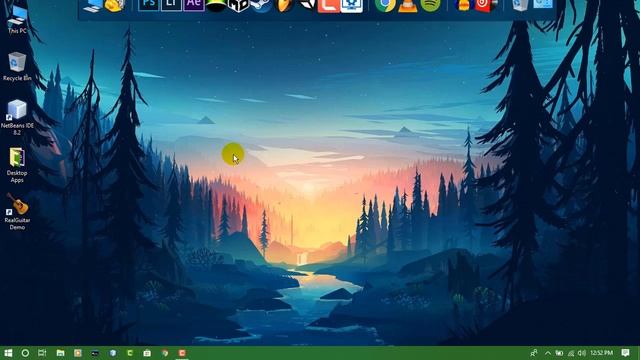Open the computer icon in the dock
The image size is (640, 360).
click(92, 5)
